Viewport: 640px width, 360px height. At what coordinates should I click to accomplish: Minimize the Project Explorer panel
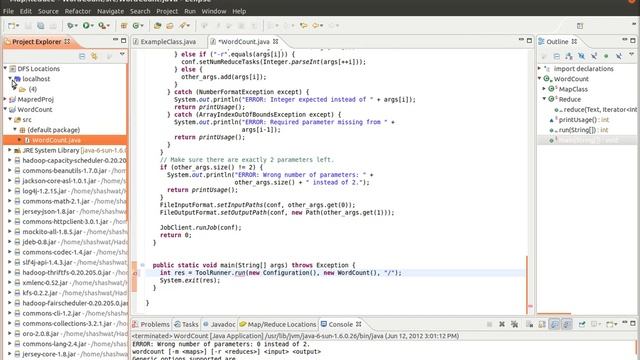pyautogui.click(x=115, y=40)
